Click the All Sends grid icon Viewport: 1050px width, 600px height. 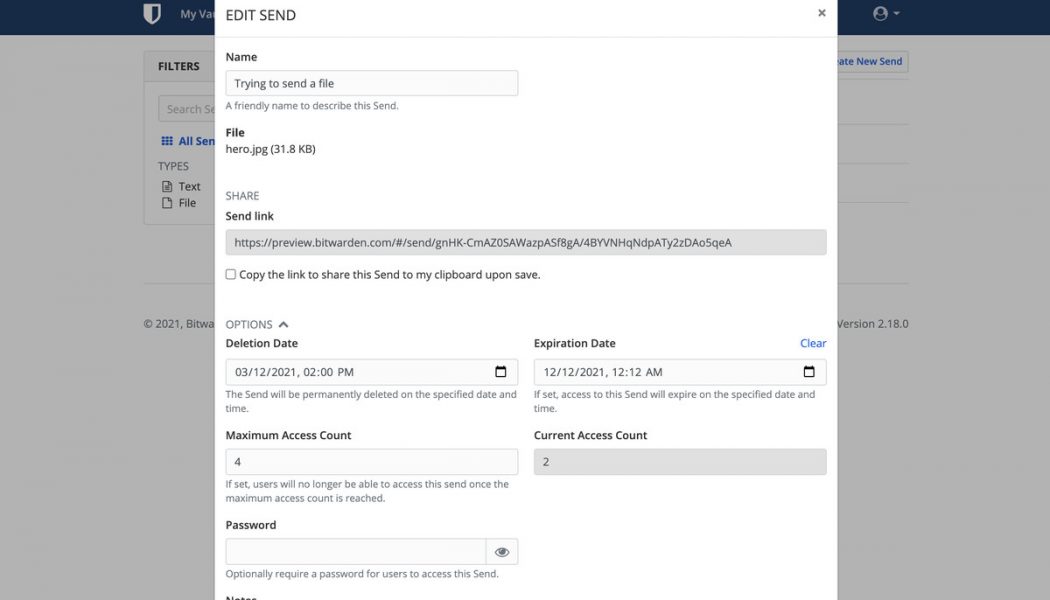point(167,141)
